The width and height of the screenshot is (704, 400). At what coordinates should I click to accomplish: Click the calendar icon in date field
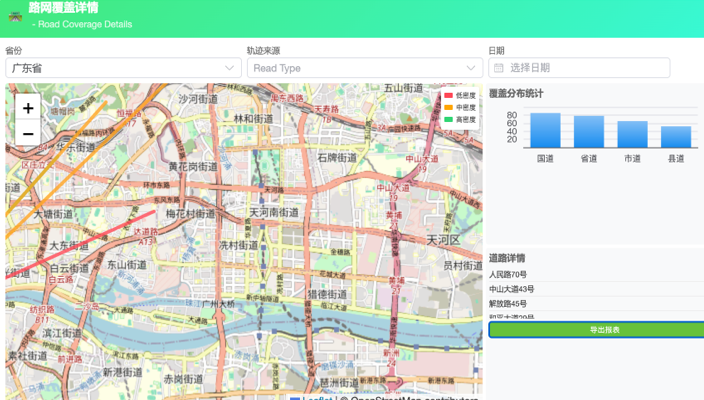[499, 68]
